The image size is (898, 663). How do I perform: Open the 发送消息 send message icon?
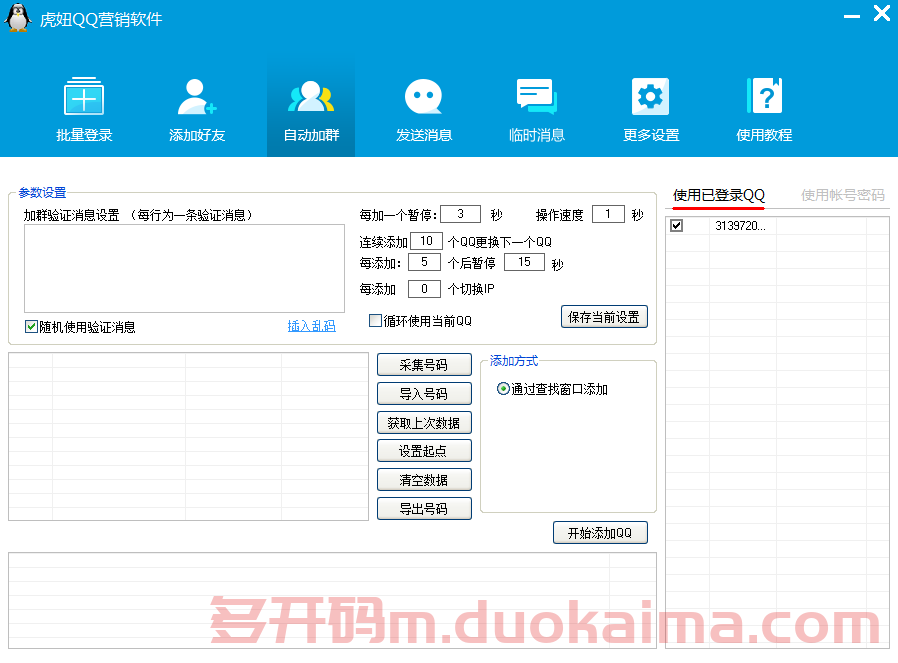[x=423, y=97]
